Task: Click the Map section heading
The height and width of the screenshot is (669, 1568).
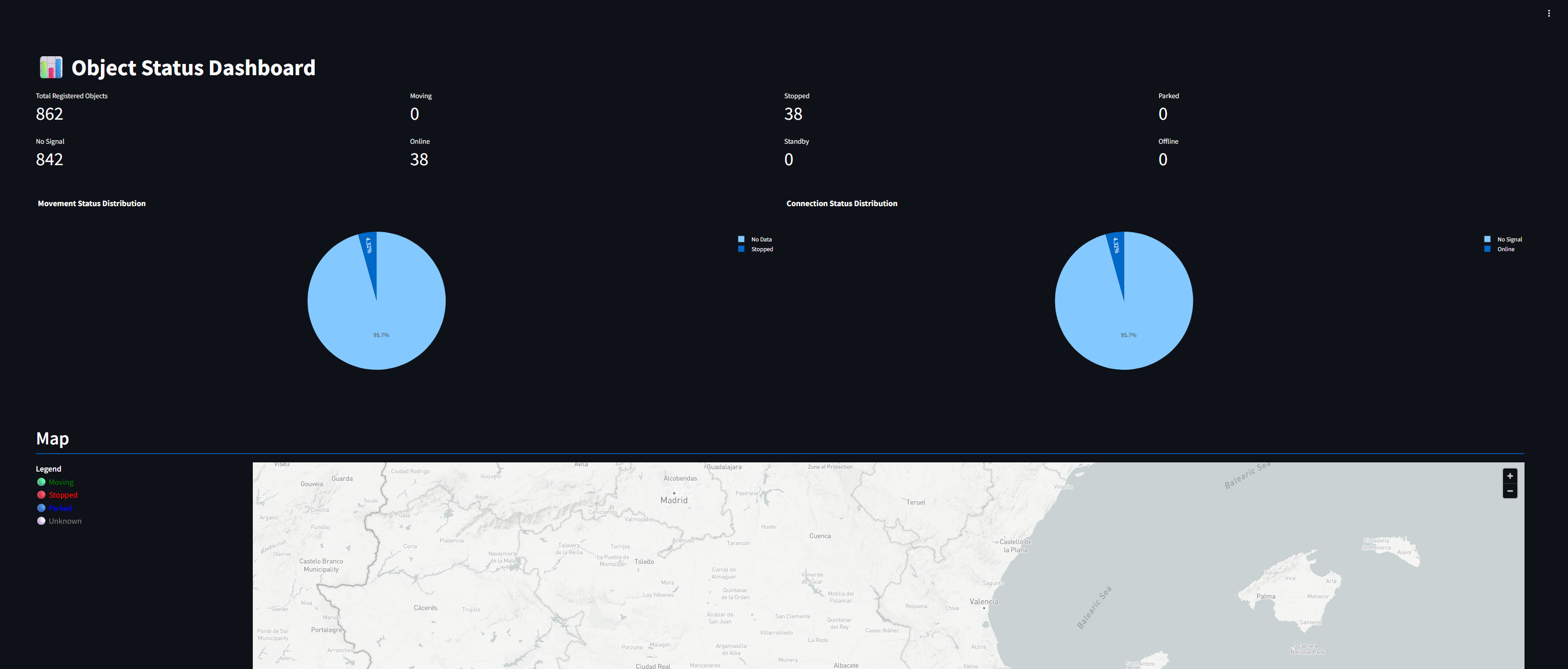Action: (52, 438)
